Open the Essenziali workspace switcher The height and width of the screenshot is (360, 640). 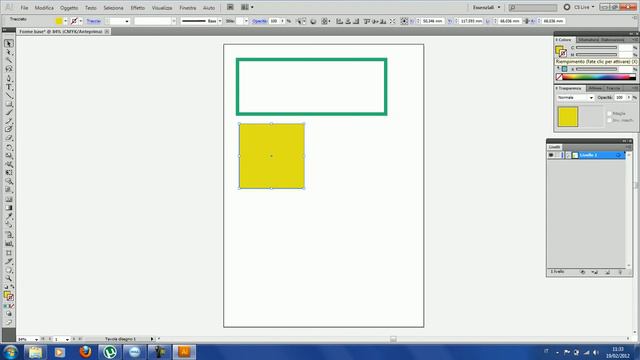(x=486, y=7)
